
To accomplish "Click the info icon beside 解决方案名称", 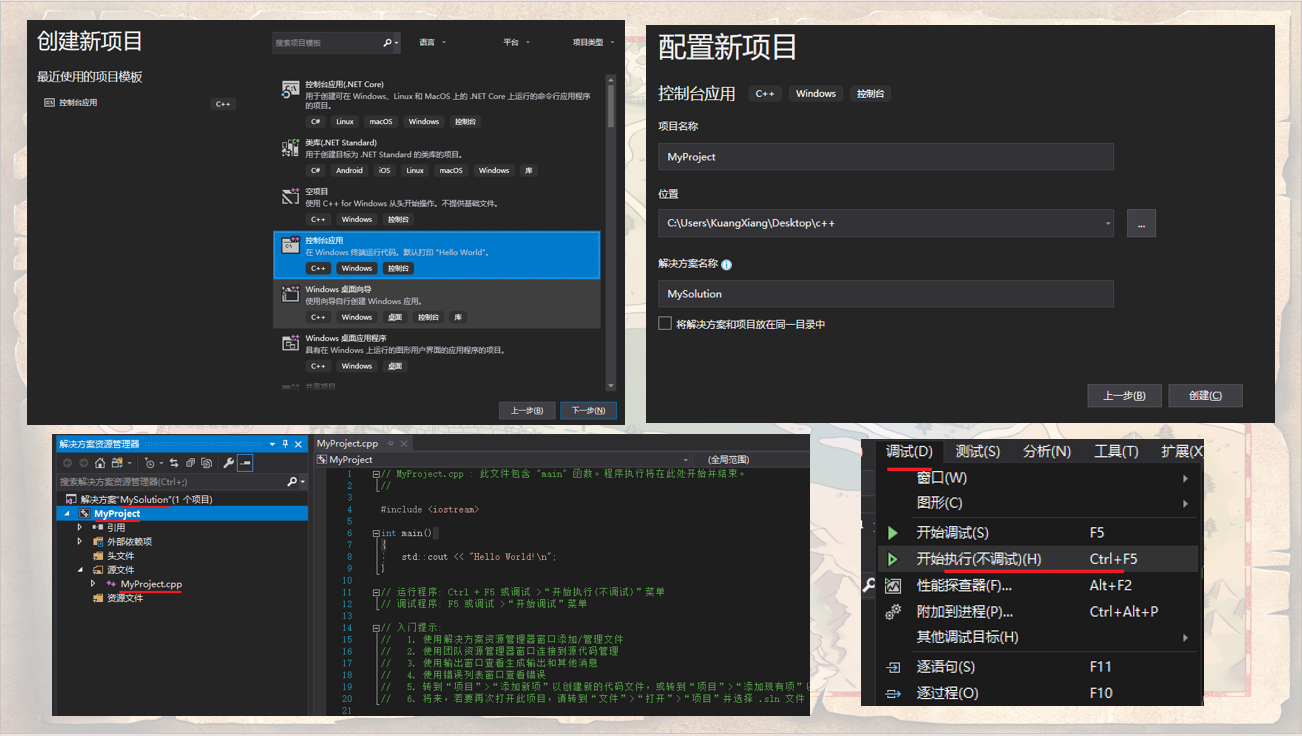I will pyautogui.click(x=726, y=265).
